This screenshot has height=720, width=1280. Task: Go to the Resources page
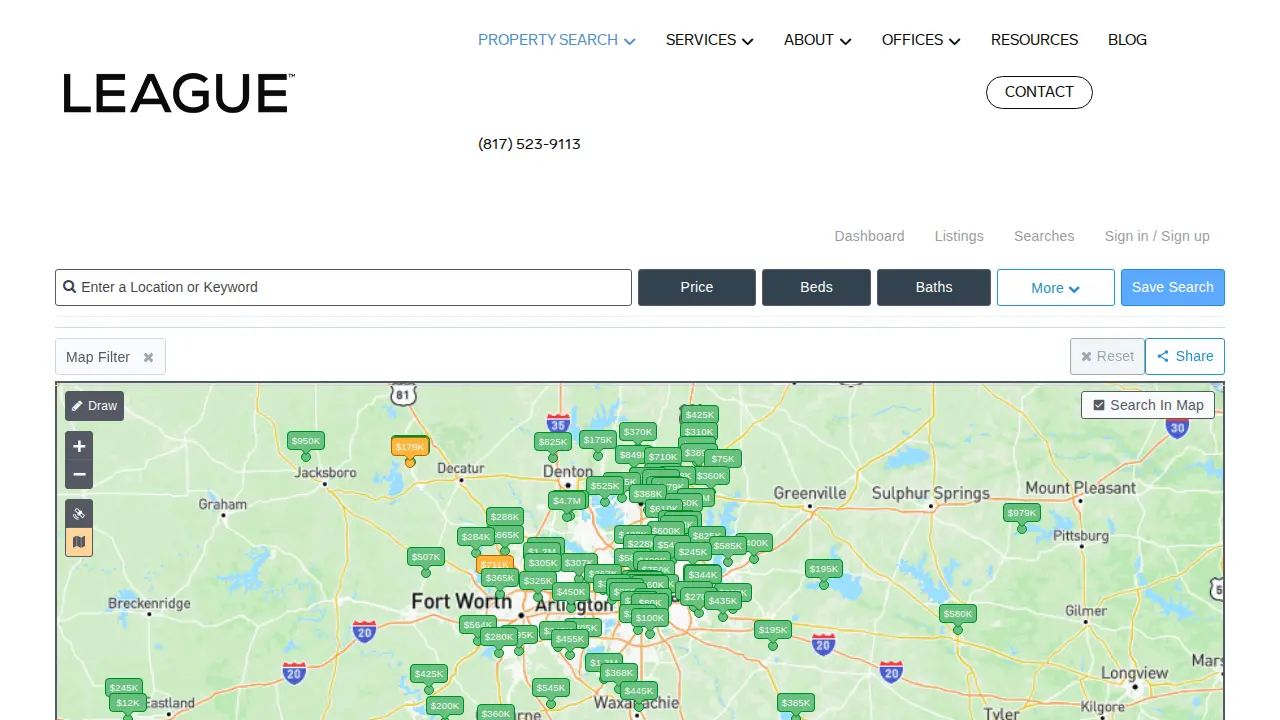click(1034, 40)
